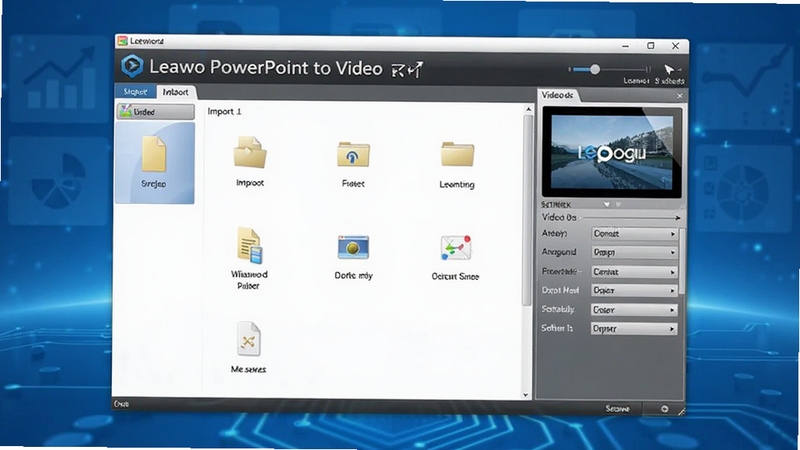Click the cursor arrow icon in header
800x450 pixels.
click(x=669, y=69)
